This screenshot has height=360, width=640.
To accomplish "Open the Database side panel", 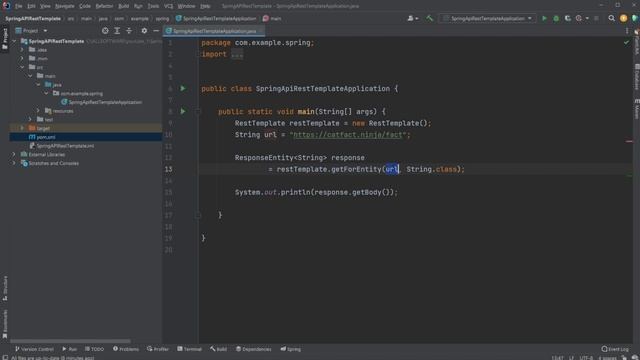I will click(x=636, y=77).
